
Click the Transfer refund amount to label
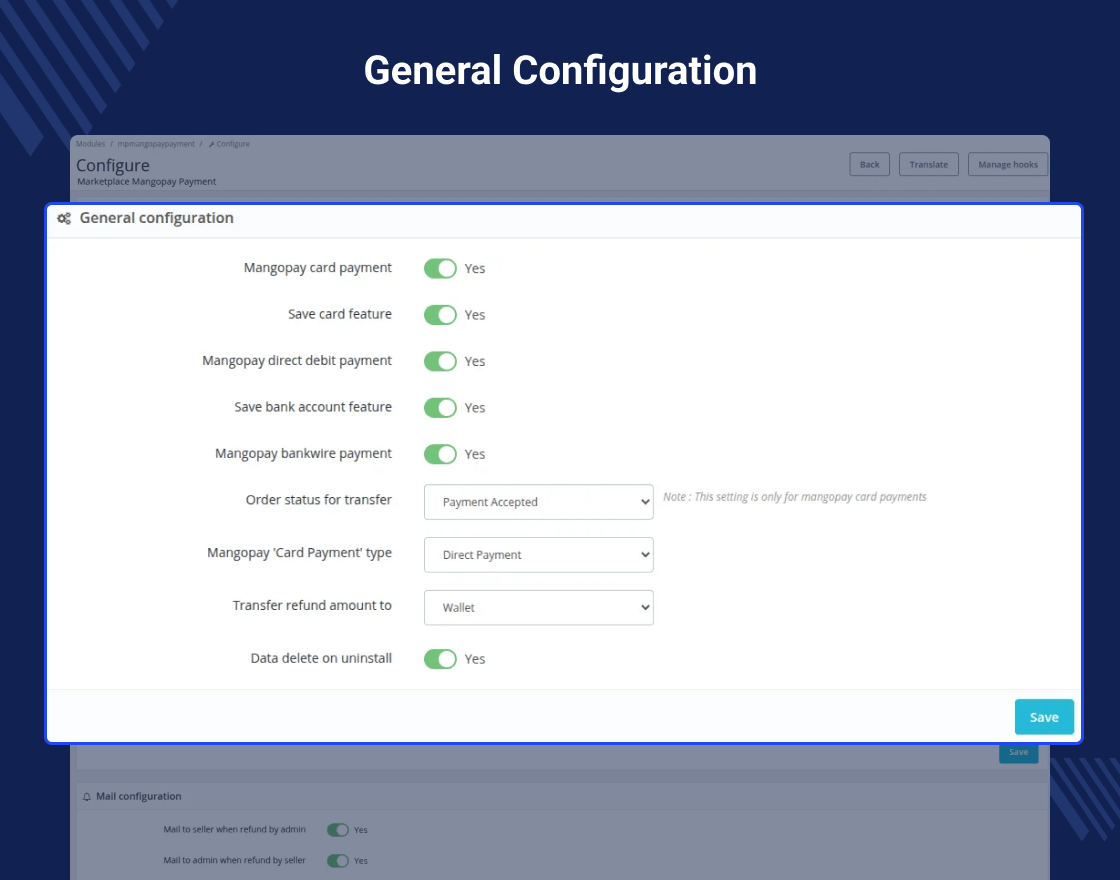tap(312, 606)
